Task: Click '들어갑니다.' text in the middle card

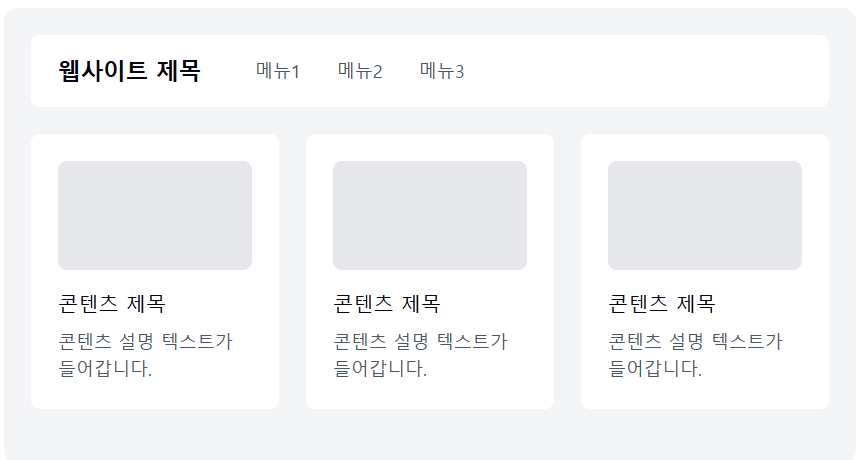Action: tap(380, 368)
